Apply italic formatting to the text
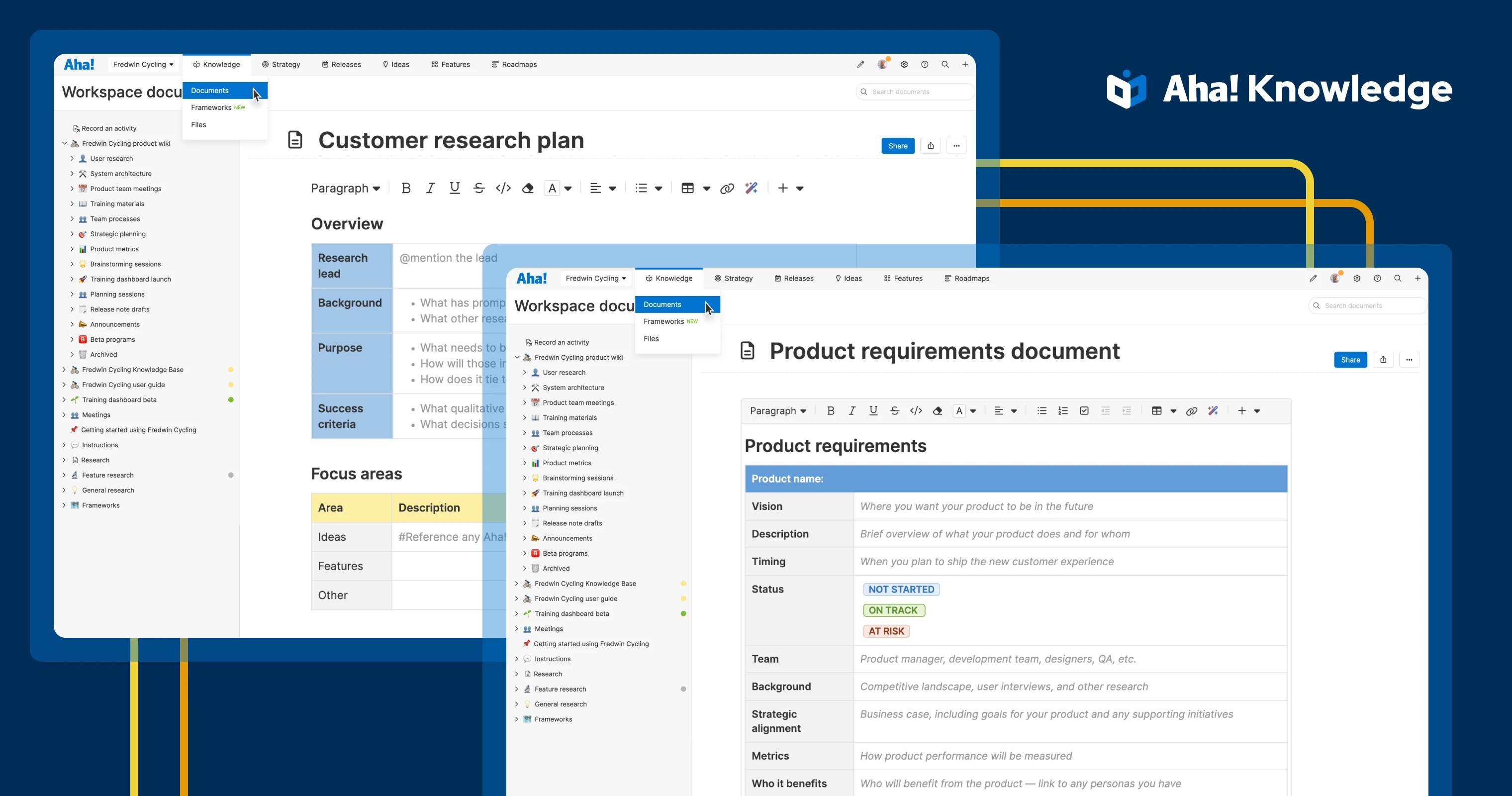The image size is (1512, 796). click(x=430, y=188)
